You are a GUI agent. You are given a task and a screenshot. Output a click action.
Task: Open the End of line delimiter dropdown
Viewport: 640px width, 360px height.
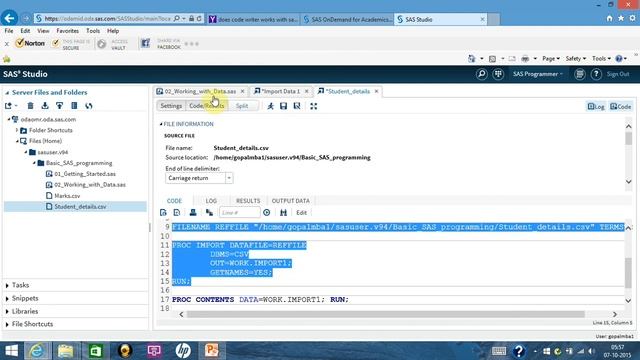[x=229, y=178]
